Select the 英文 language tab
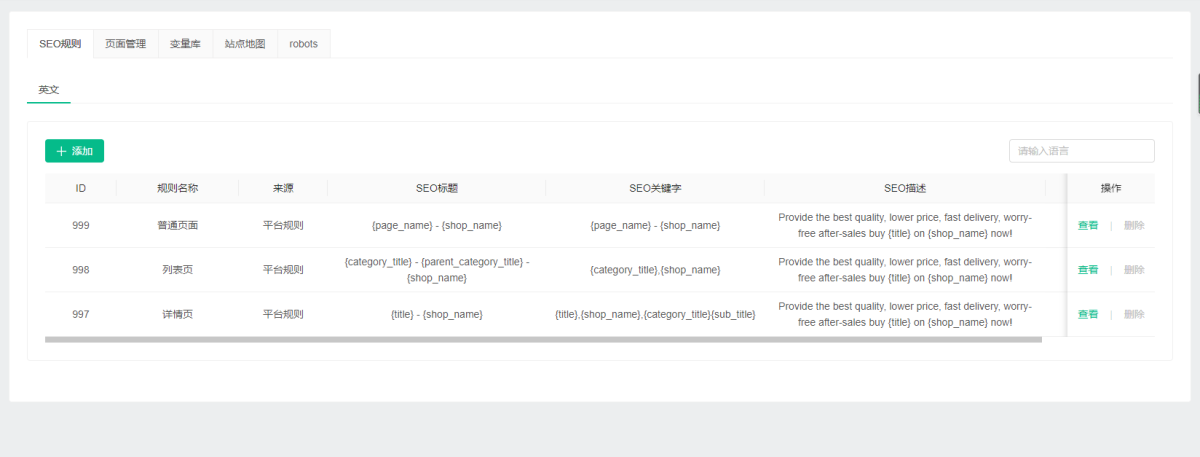This screenshot has width=1200, height=457. click(49, 90)
